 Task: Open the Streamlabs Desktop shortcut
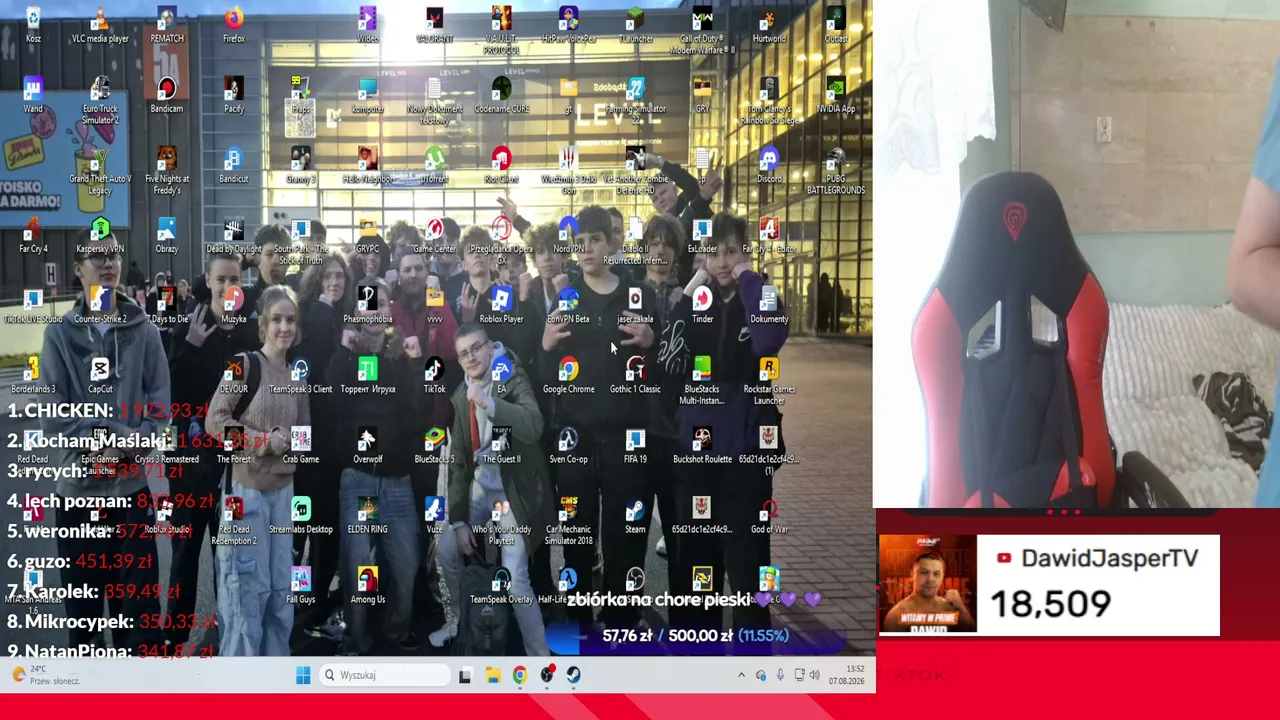coord(301,516)
